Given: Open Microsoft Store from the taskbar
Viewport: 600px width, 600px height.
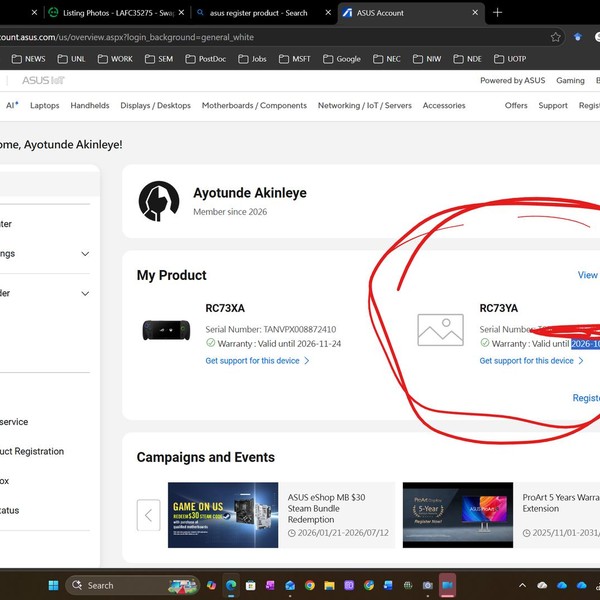Looking at the screenshot, I should [x=251, y=585].
